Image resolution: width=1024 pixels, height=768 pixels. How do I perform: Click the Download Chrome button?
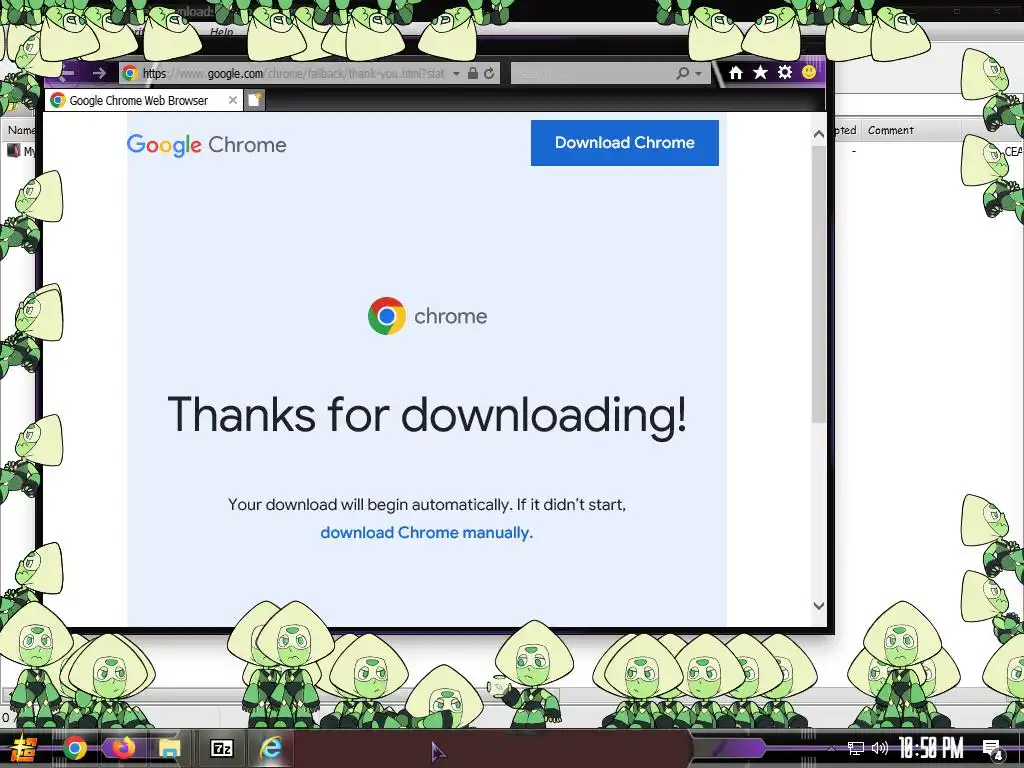(x=624, y=142)
